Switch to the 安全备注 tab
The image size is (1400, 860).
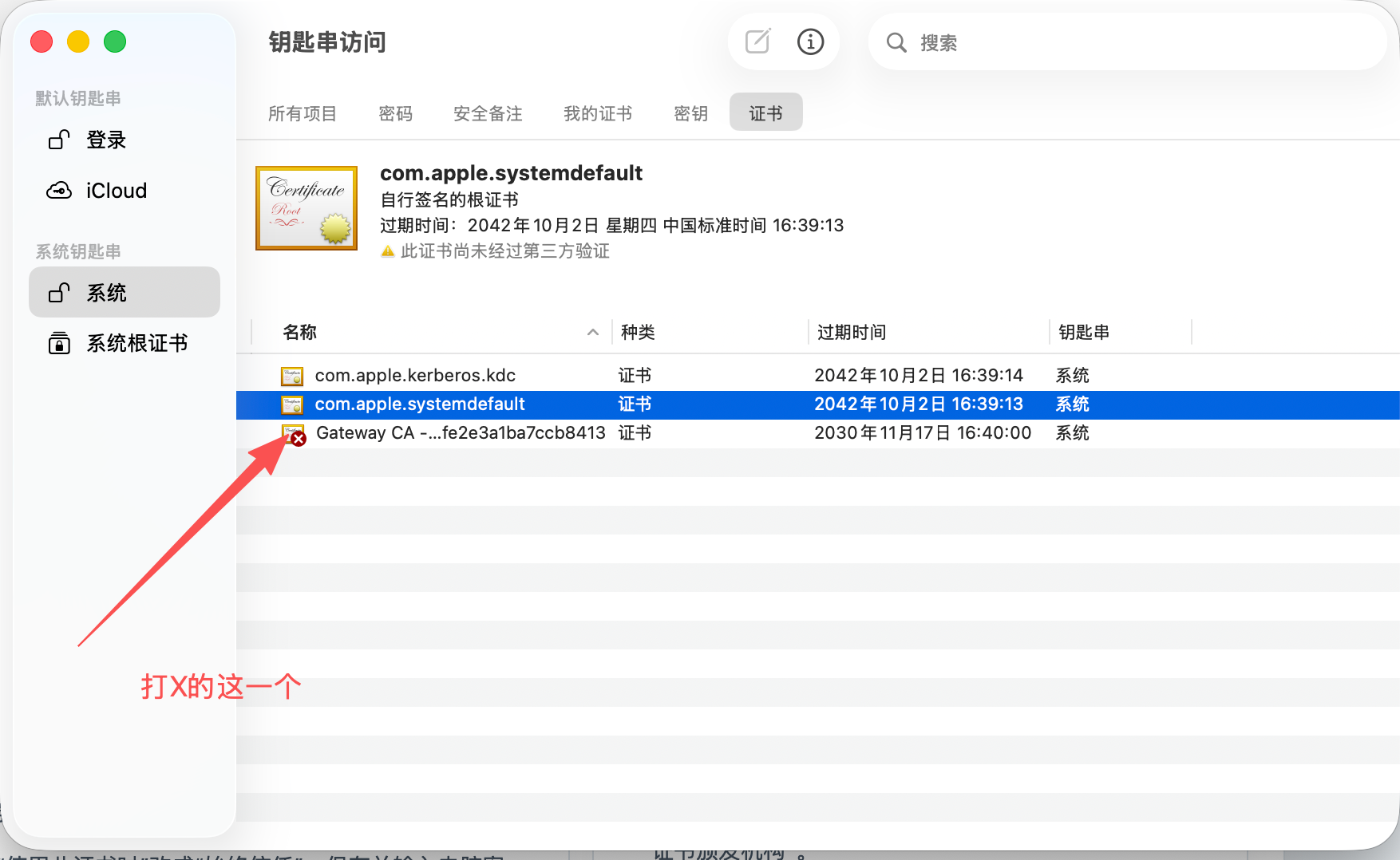click(488, 113)
